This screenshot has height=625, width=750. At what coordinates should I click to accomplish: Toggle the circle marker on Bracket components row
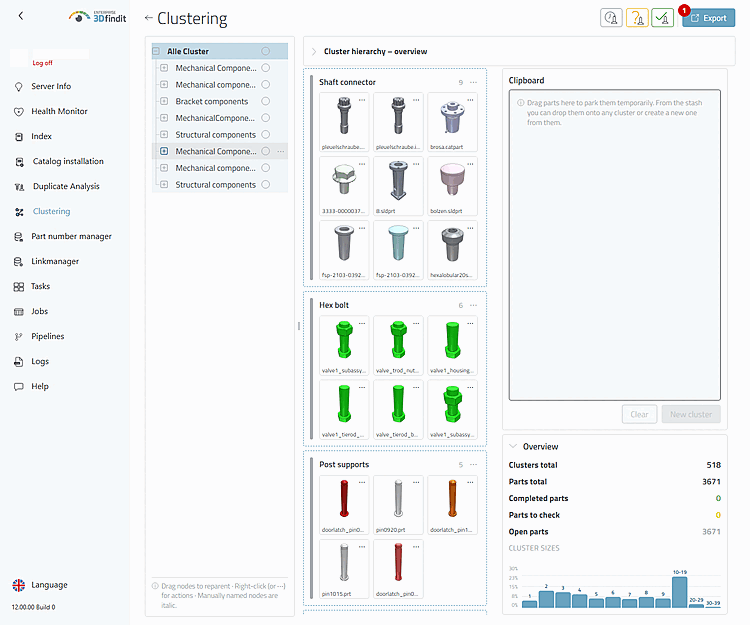[265, 101]
